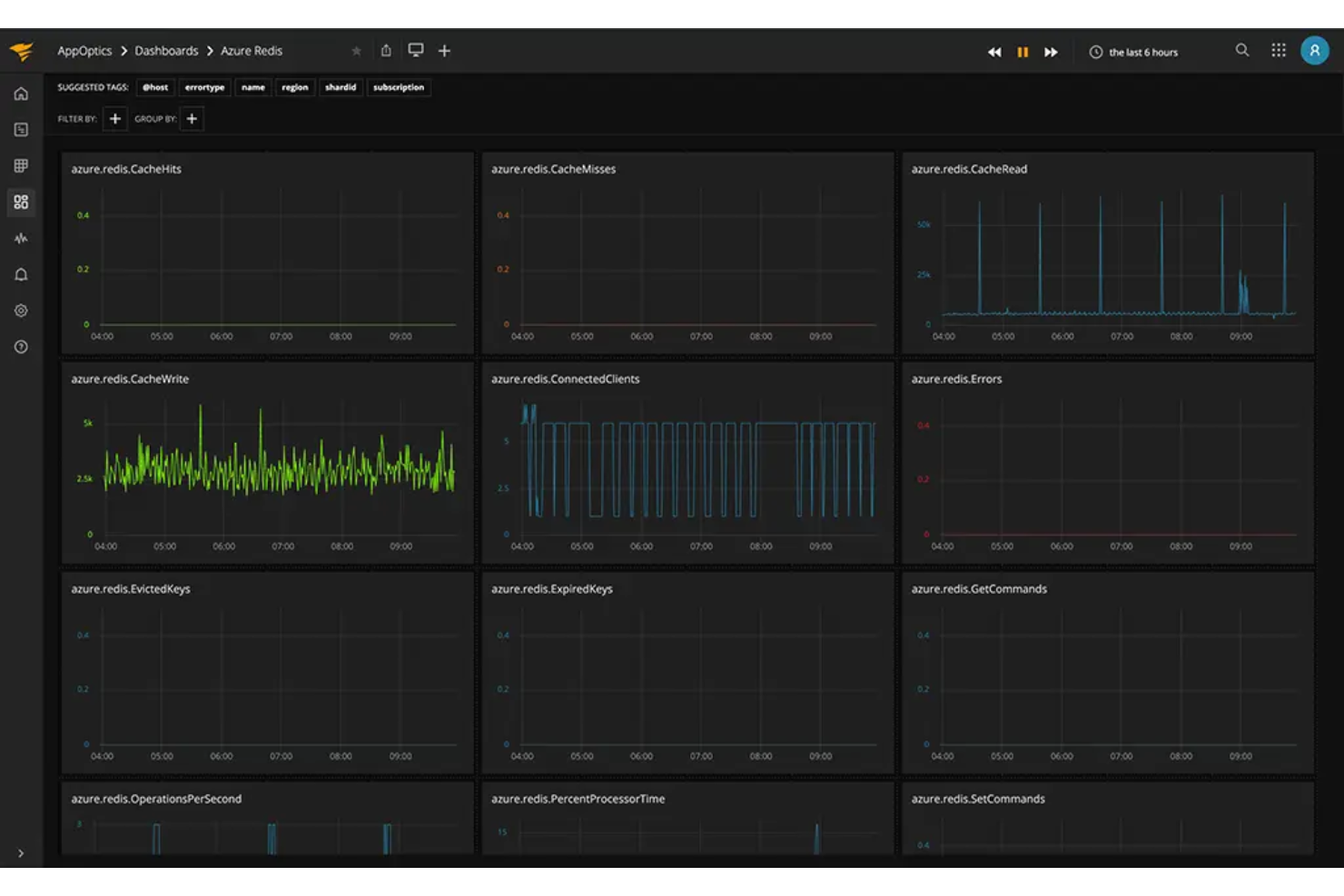Viewport: 1344px width, 896px height.
Task: Select the 'errortype' suggested tag
Action: 204,87
